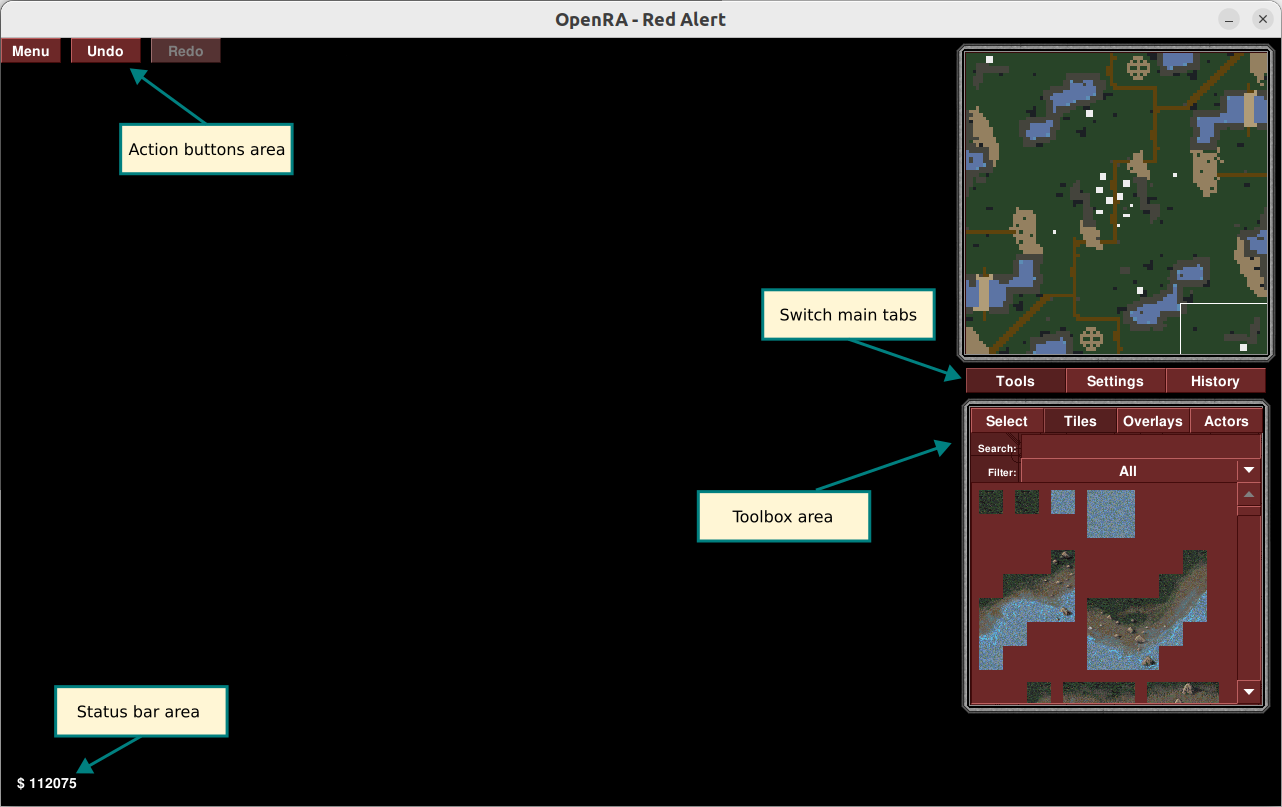Screen dimensions: 1282x807
Task: Expand the Filter dropdown arrow
Action: coord(1249,471)
